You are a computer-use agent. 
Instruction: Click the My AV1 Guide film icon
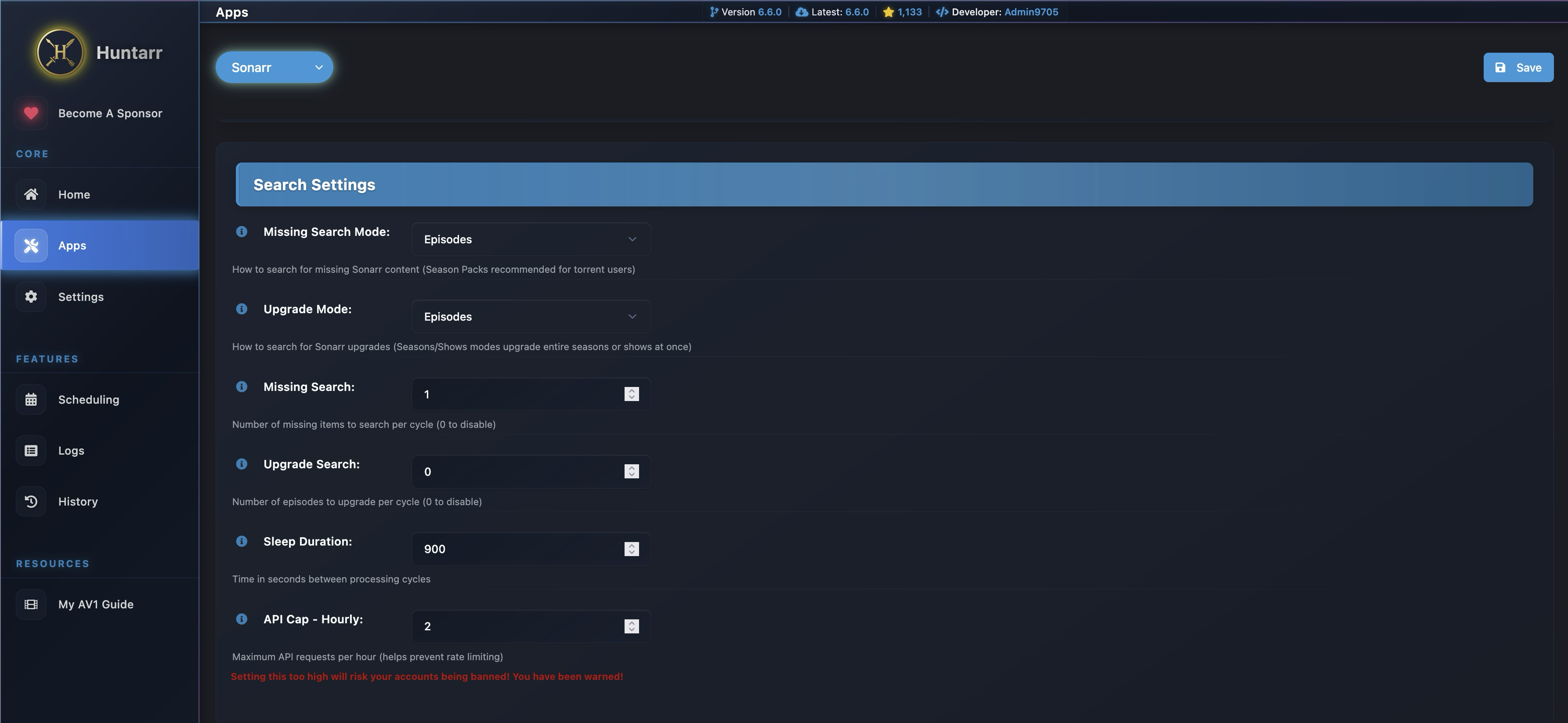coord(31,604)
